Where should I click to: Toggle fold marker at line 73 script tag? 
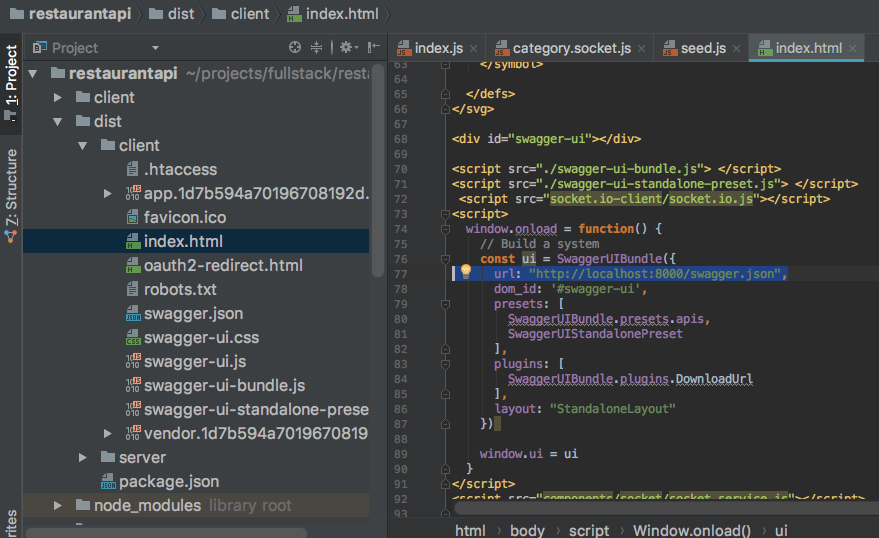point(445,214)
